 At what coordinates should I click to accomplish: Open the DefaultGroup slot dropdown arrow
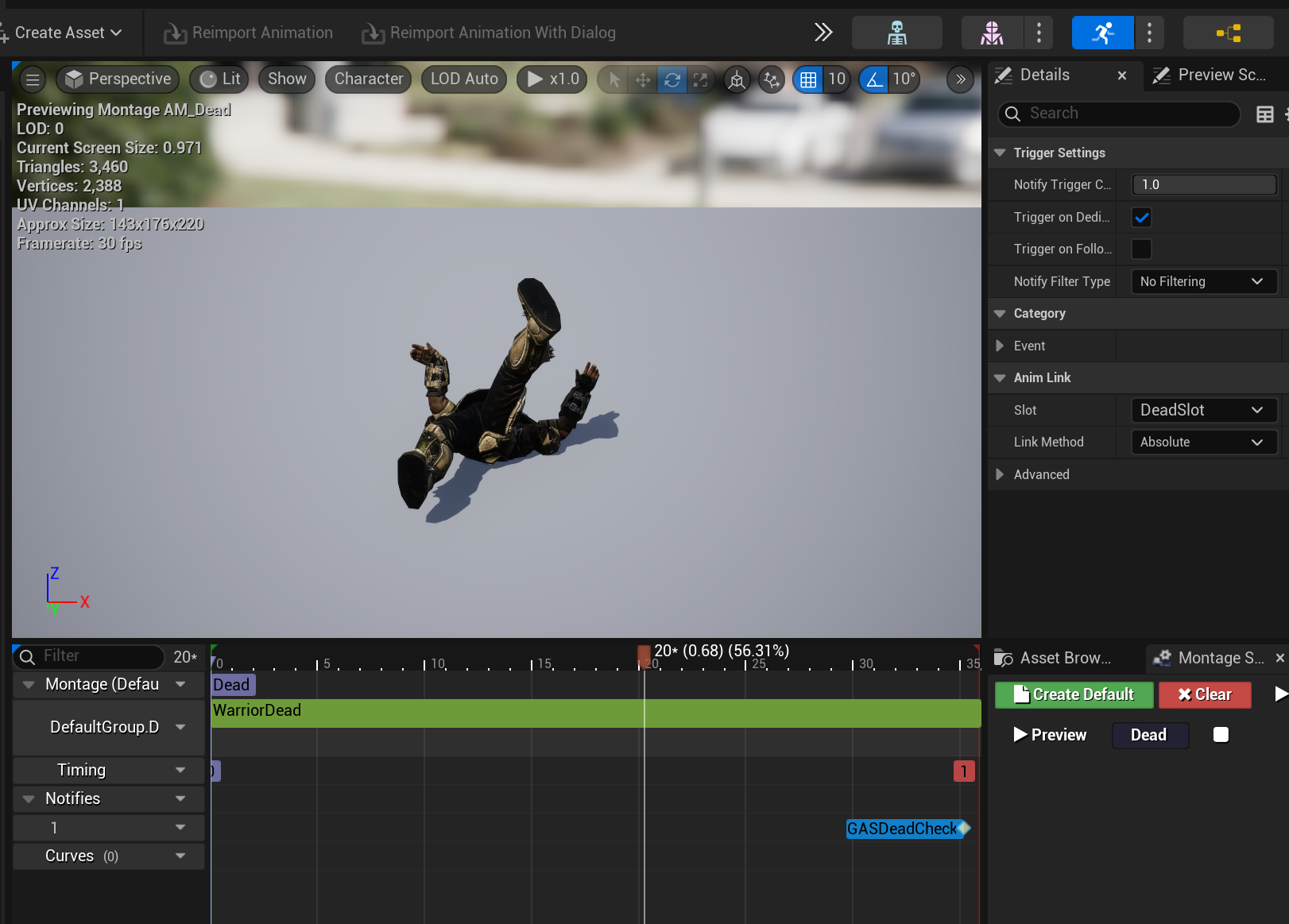180,727
